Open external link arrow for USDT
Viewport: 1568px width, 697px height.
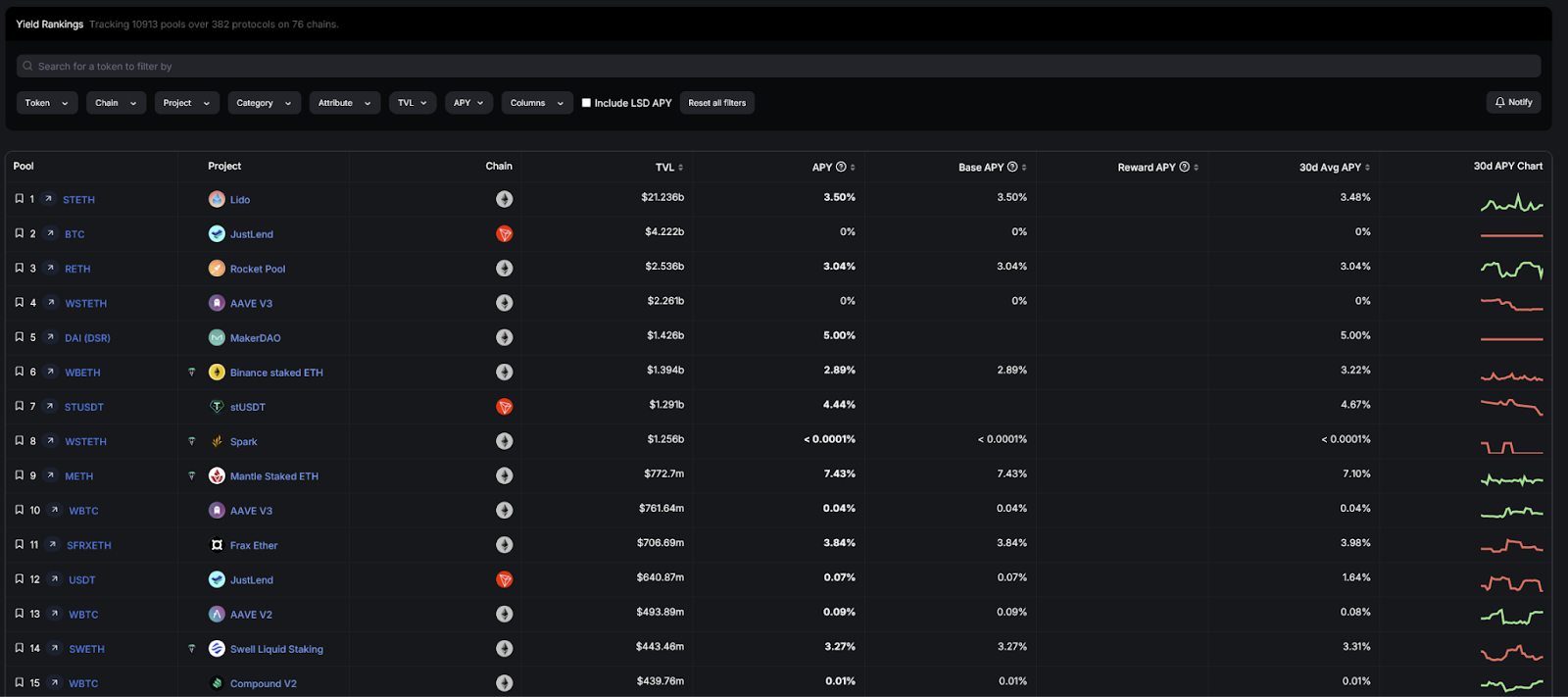click(54, 579)
